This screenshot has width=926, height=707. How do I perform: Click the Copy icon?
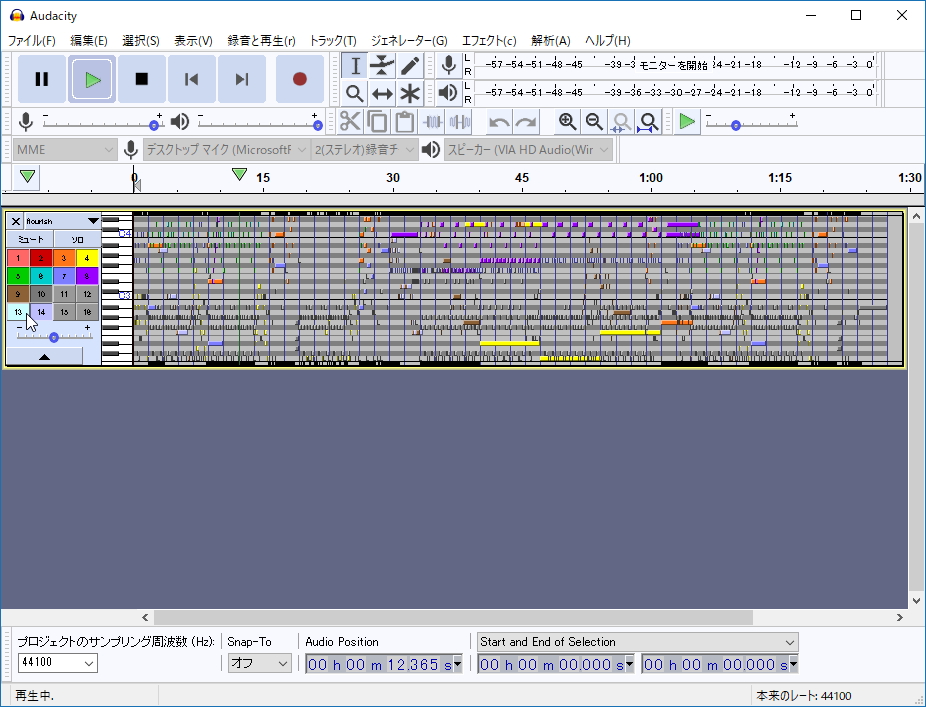point(377,122)
